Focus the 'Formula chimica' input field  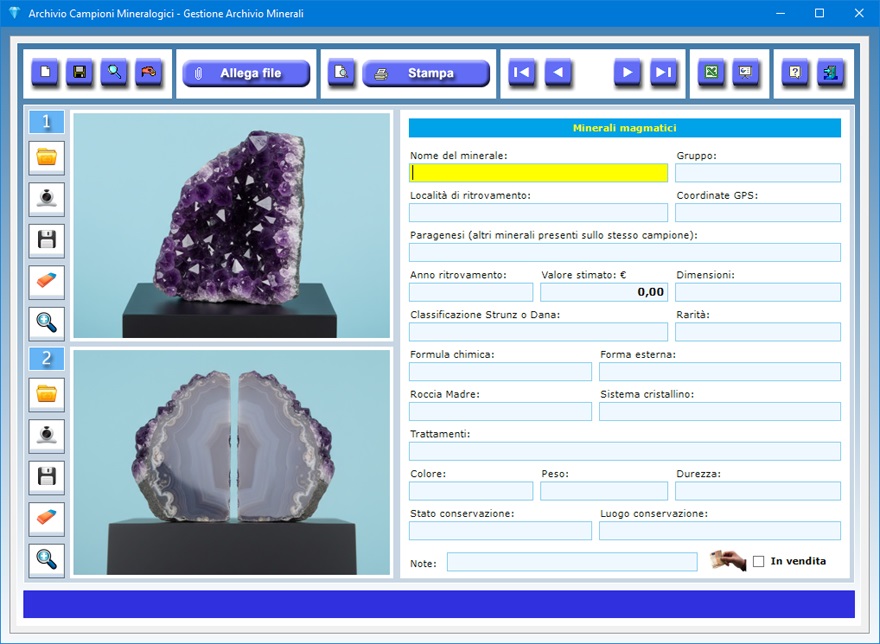[x=500, y=372]
